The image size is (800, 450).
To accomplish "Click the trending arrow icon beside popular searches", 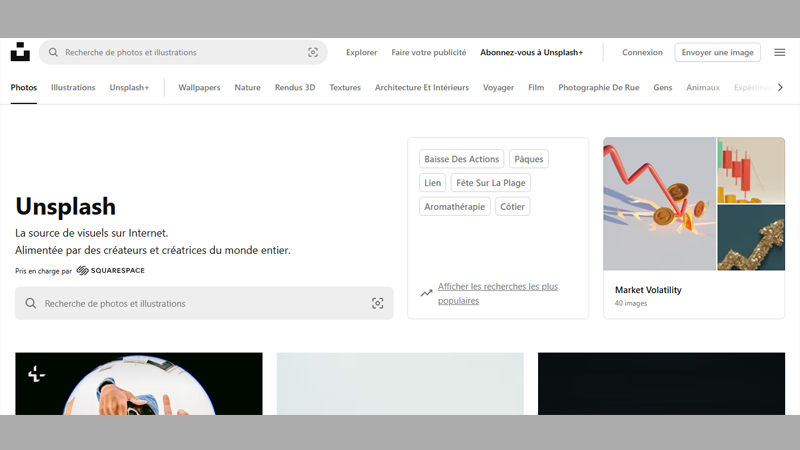I will 426,293.
